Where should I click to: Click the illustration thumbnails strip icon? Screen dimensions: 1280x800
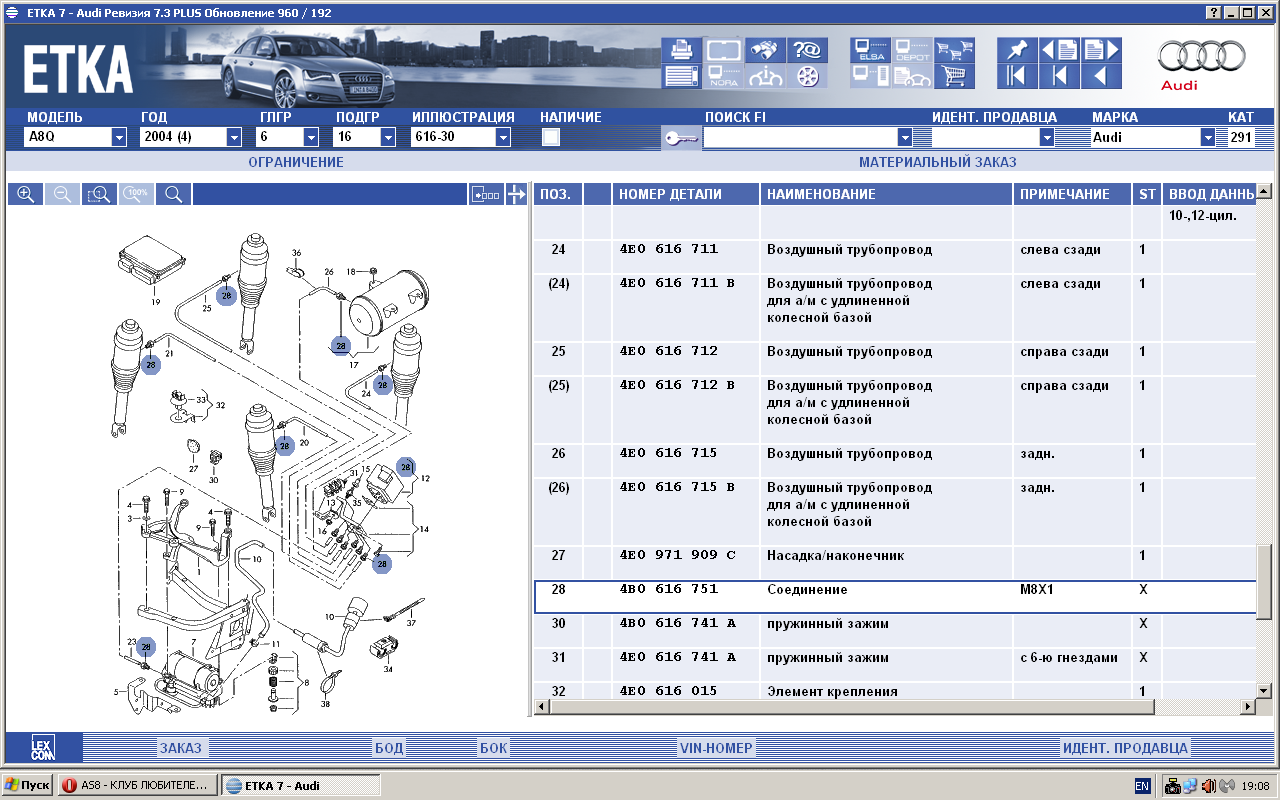(486, 194)
